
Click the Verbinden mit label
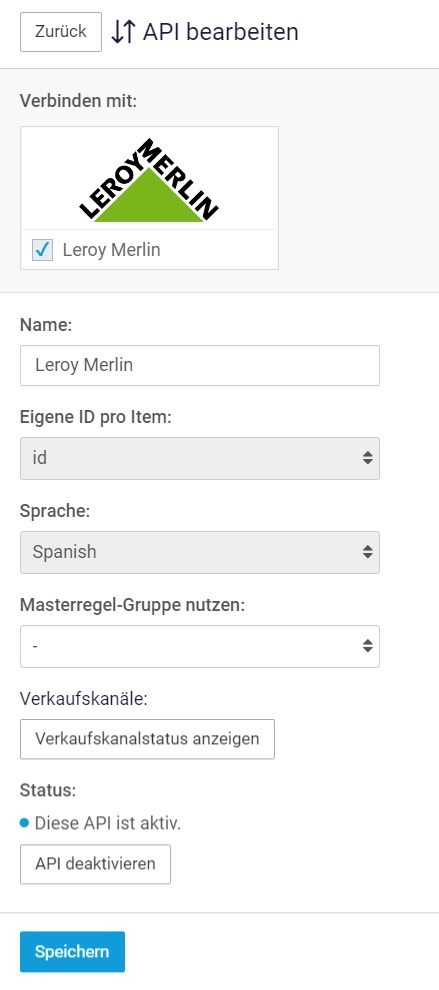(78, 100)
